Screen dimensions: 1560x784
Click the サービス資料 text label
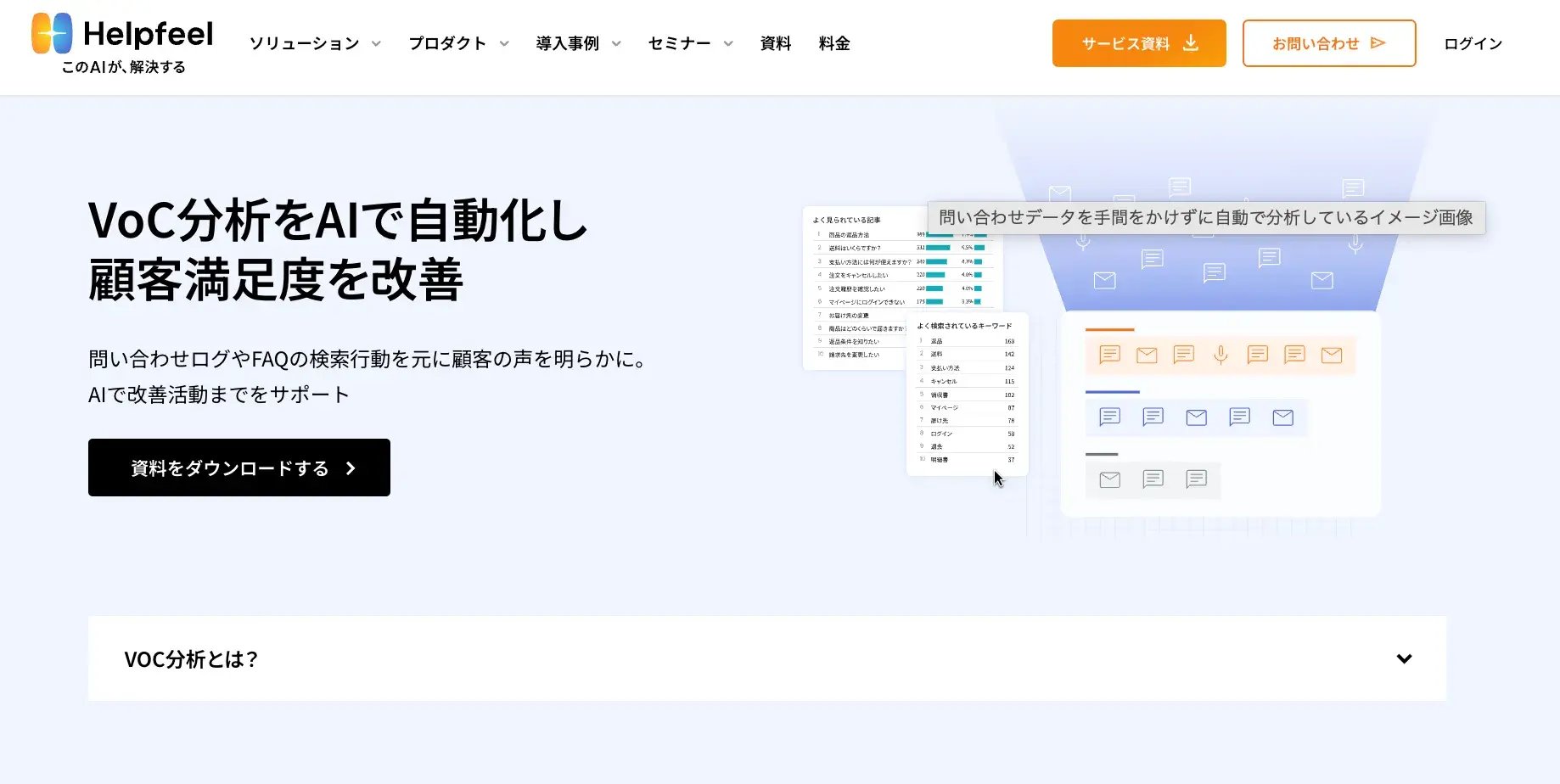tap(1125, 43)
